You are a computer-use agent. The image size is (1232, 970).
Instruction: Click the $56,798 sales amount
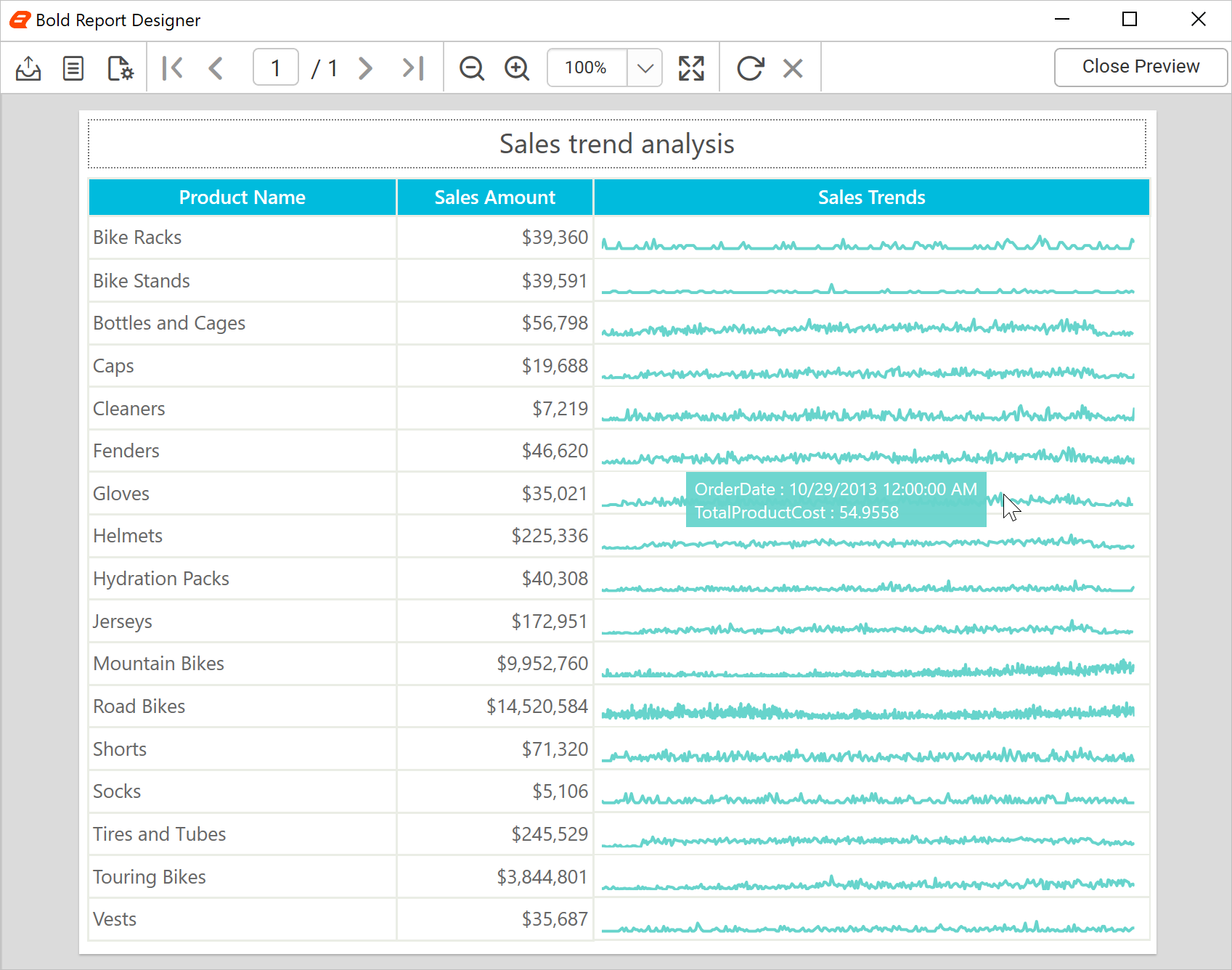(555, 323)
